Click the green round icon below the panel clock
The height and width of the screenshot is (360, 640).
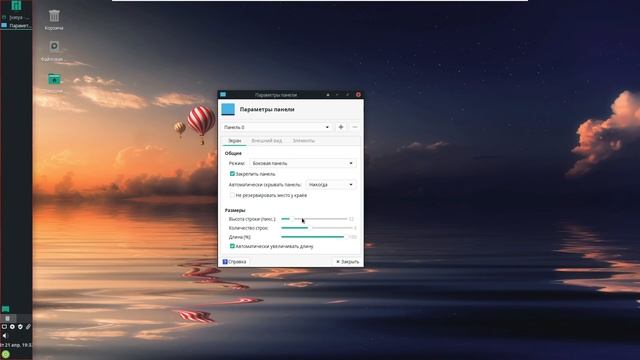coord(6,354)
